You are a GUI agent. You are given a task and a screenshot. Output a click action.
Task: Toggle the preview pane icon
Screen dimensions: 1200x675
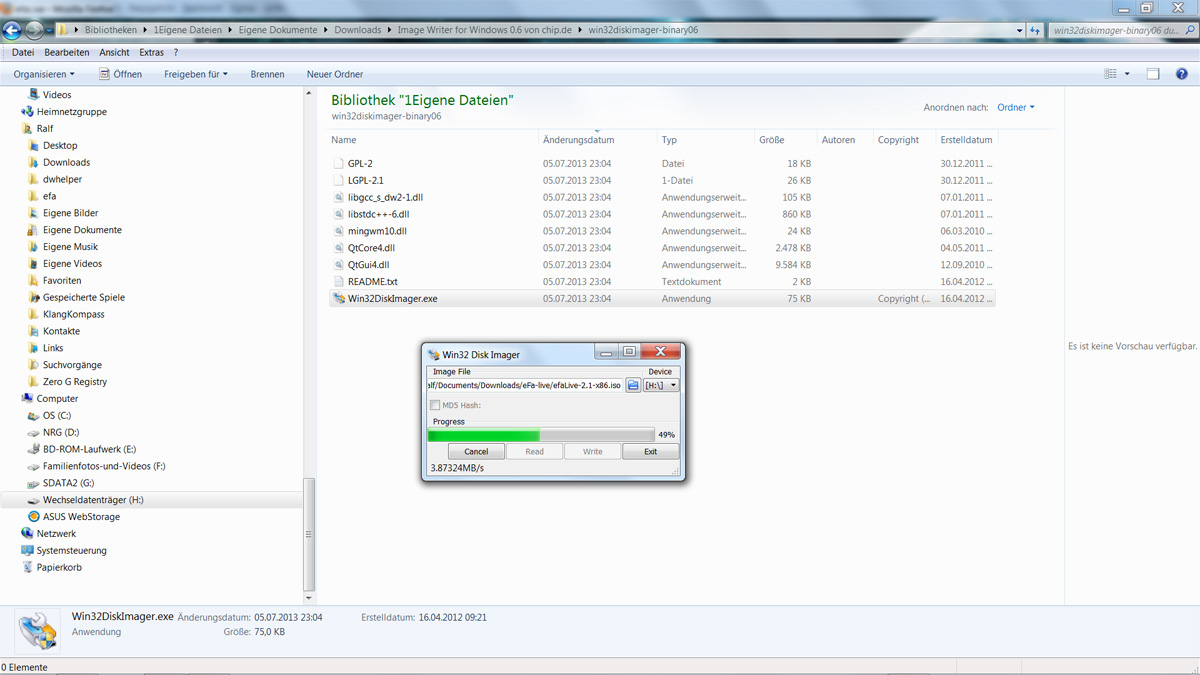[1152, 73]
